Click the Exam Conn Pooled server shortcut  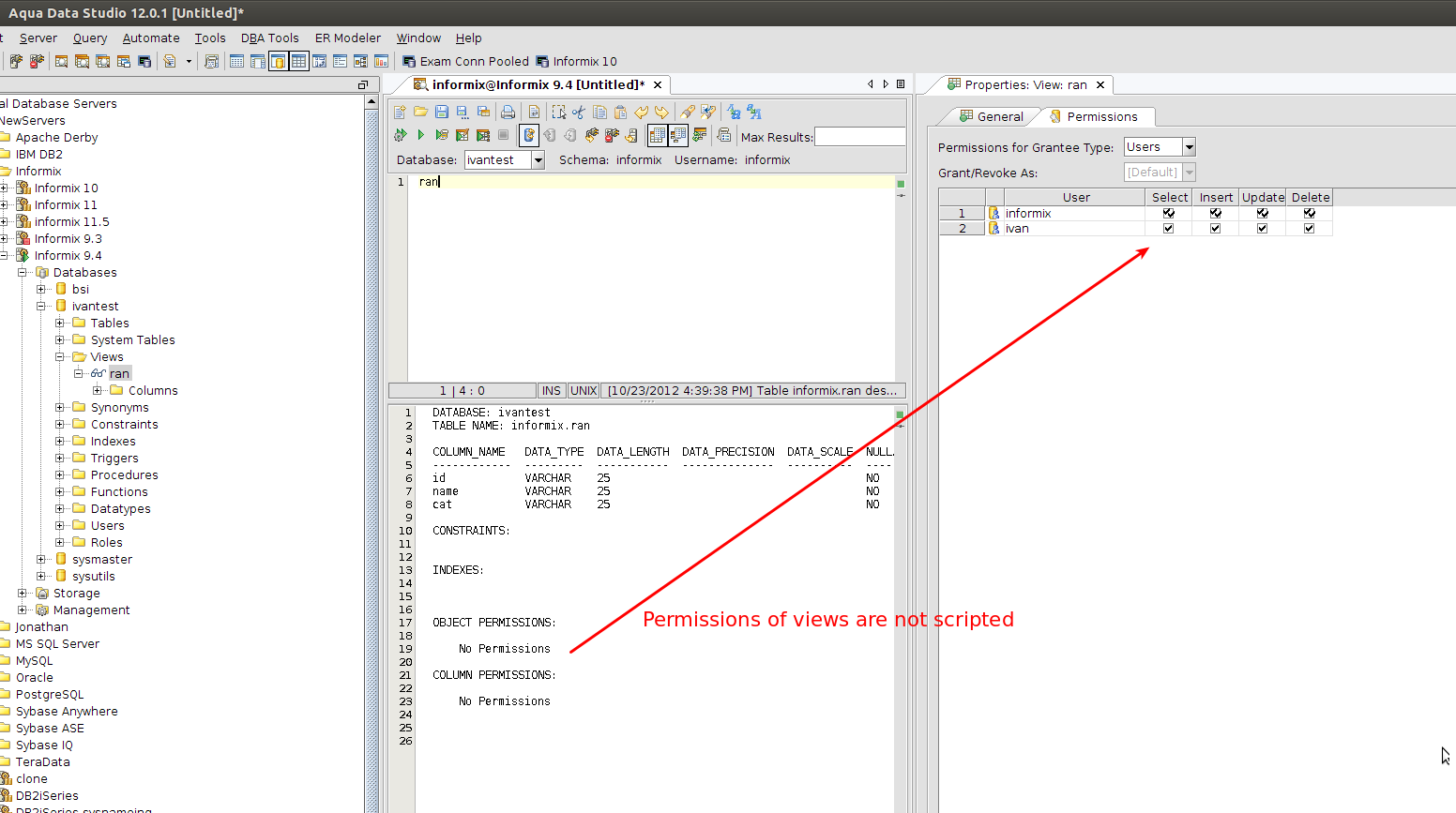click(x=466, y=61)
